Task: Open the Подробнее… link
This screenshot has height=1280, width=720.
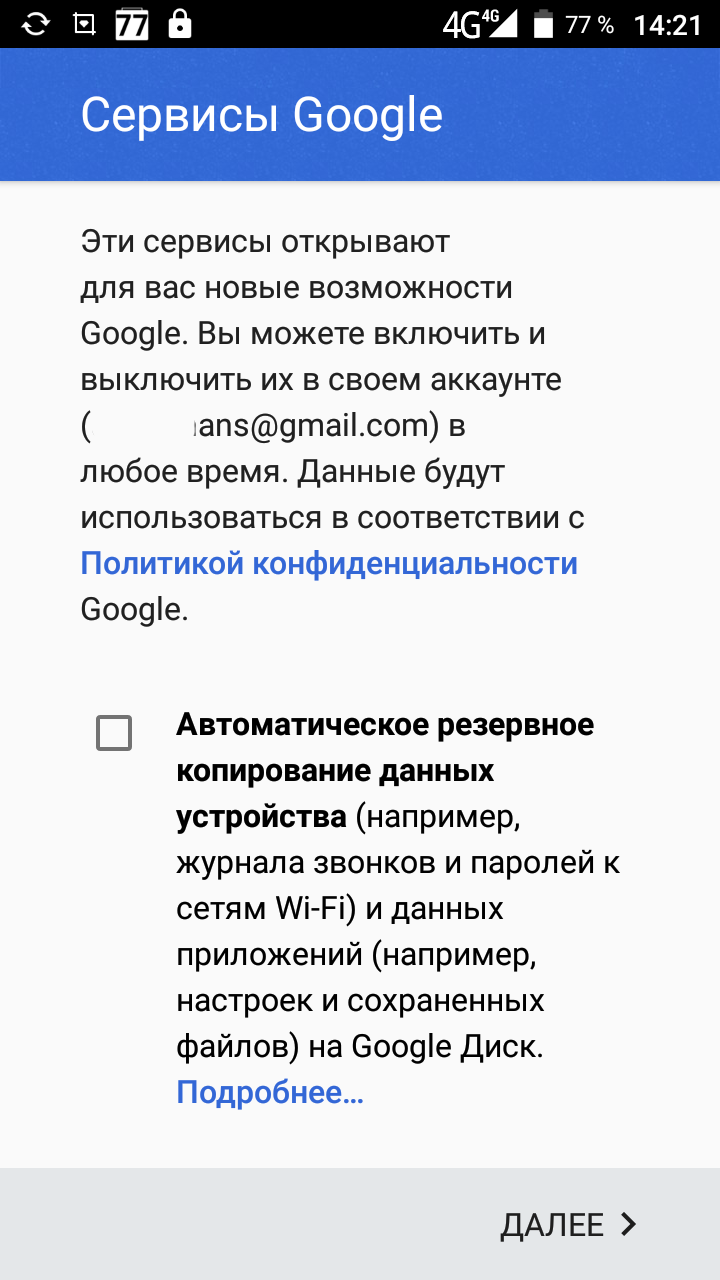Action: pyautogui.click(x=270, y=1093)
